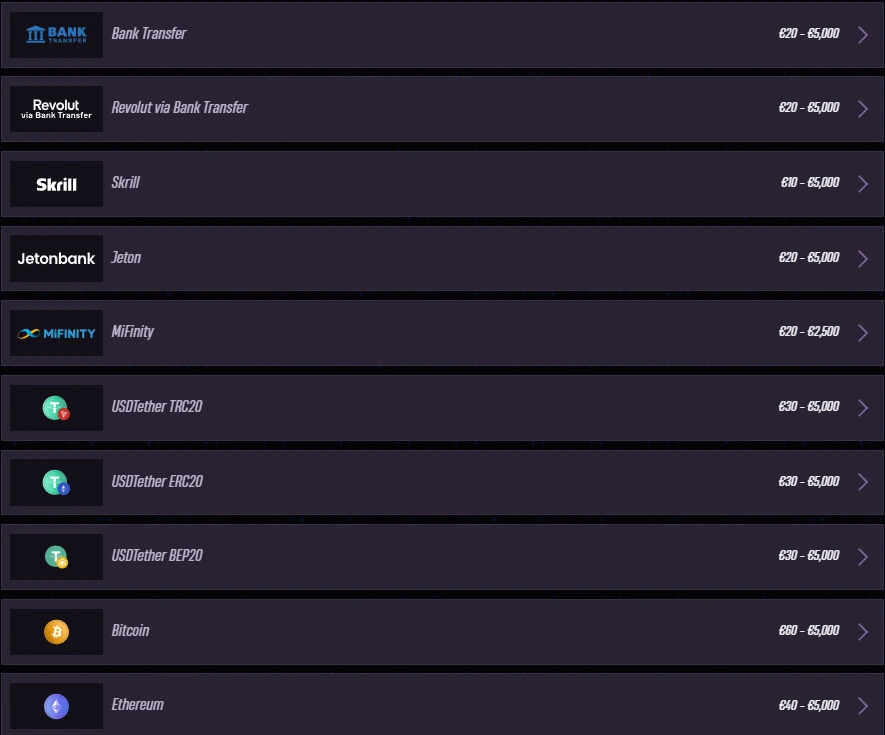
Task: Open the MiFinity payment chevron
Action: [862, 332]
